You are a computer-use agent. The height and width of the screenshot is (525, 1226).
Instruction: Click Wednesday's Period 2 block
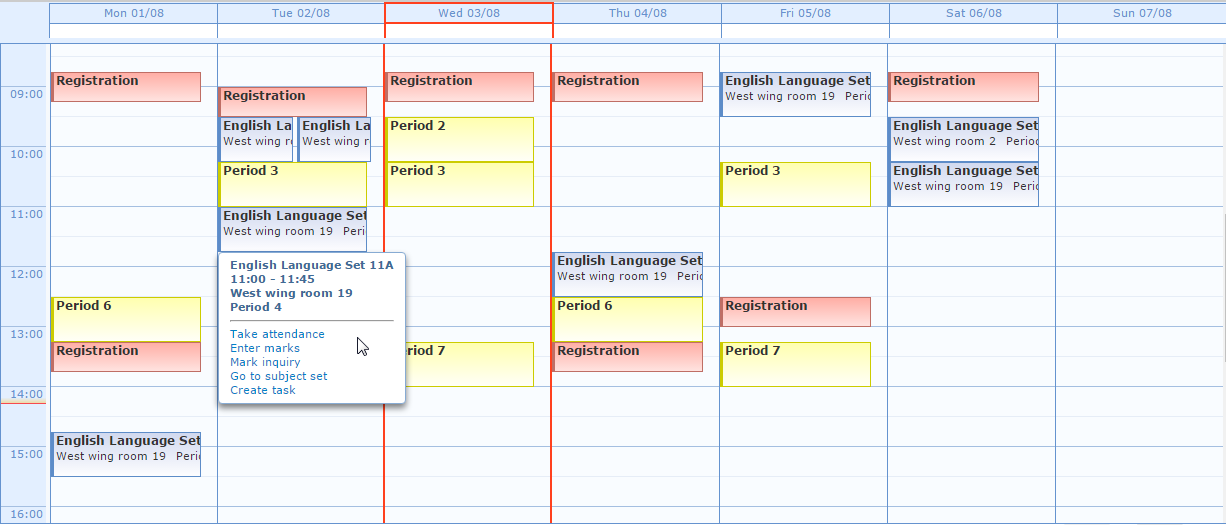(460, 139)
